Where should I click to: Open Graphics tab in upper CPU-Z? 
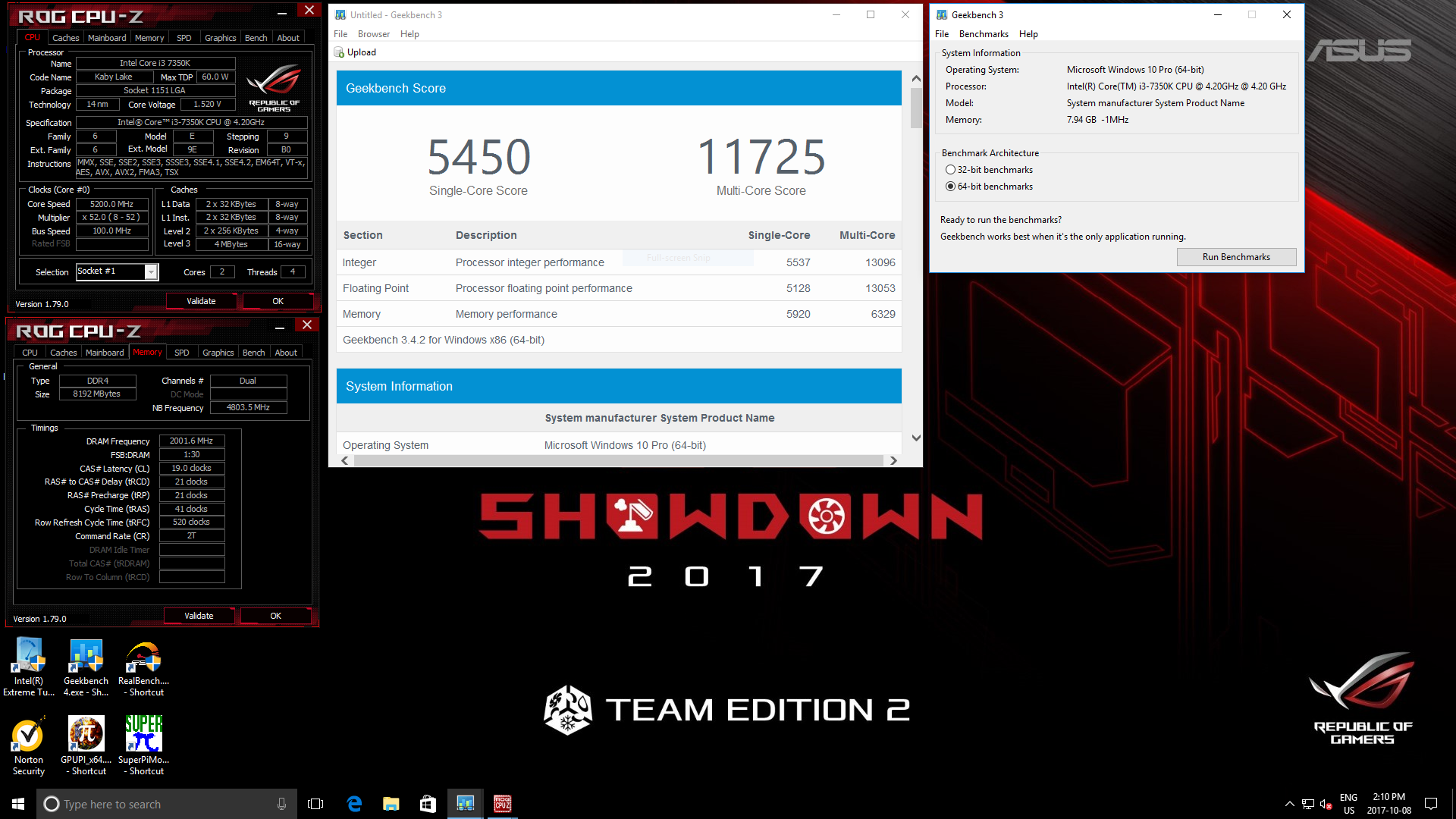pyautogui.click(x=221, y=38)
